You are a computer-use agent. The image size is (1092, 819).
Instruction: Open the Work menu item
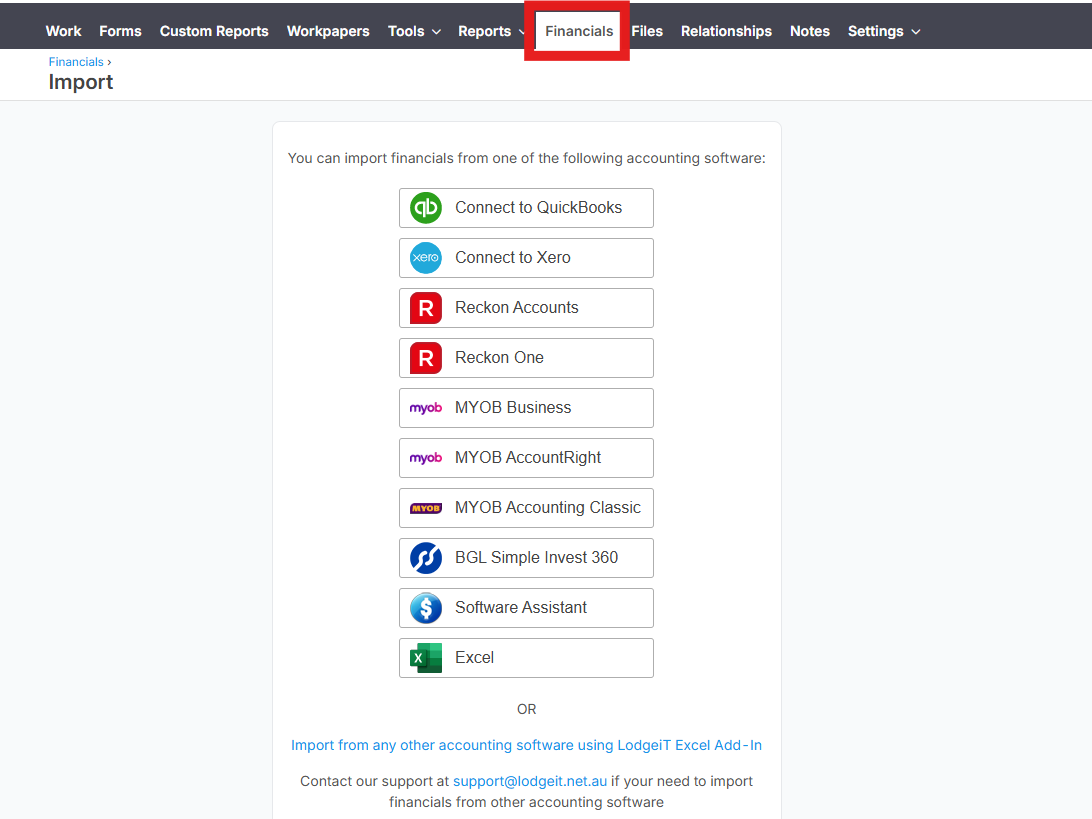tap(63, 31)
